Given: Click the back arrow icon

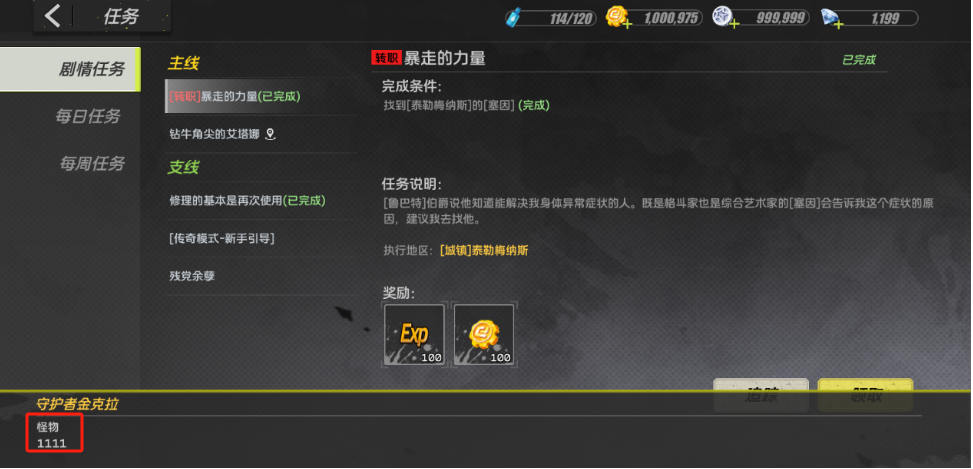Looking at the screenshot, I should (53, 16).
